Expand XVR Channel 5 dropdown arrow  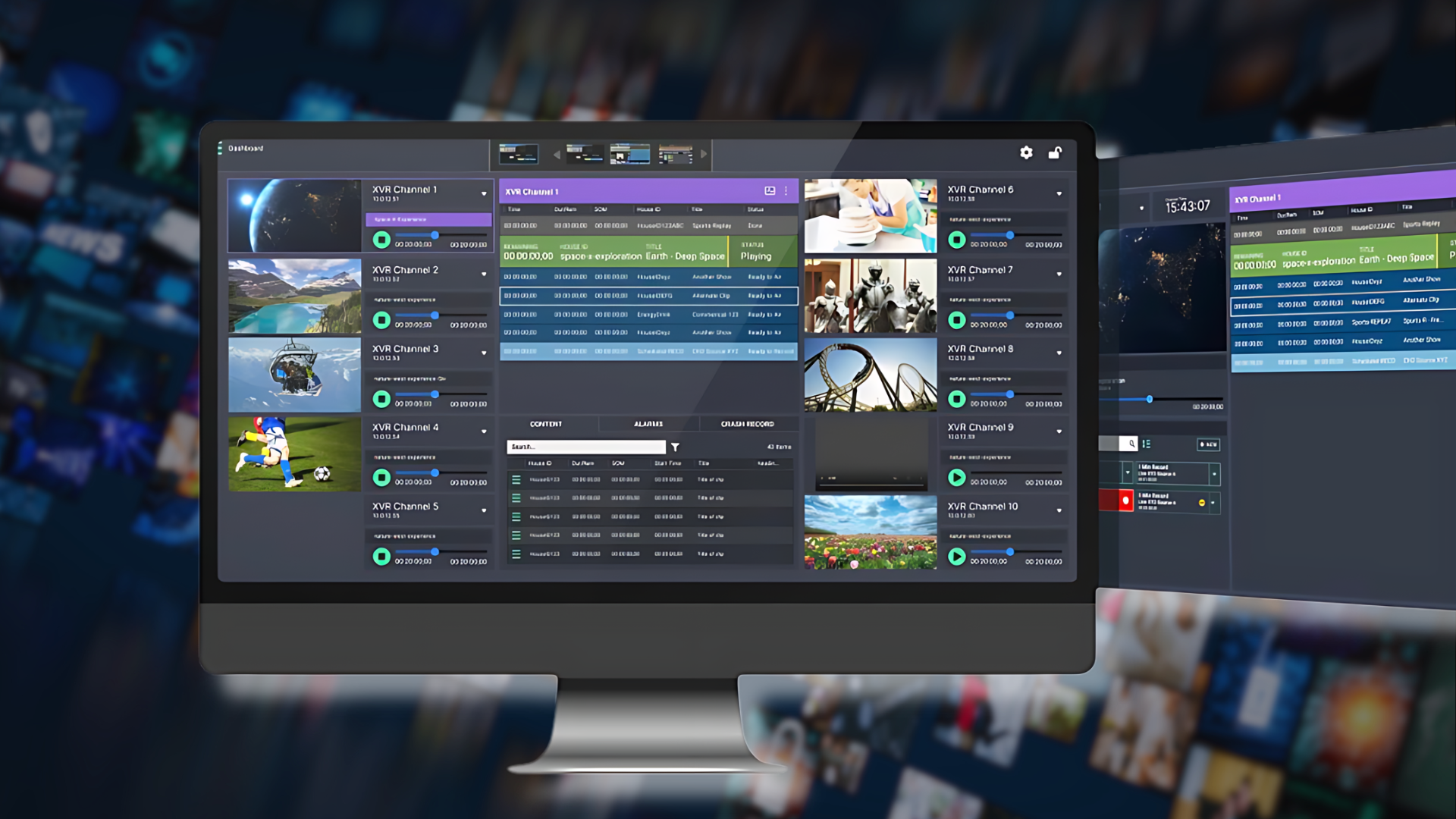(484, 510)
